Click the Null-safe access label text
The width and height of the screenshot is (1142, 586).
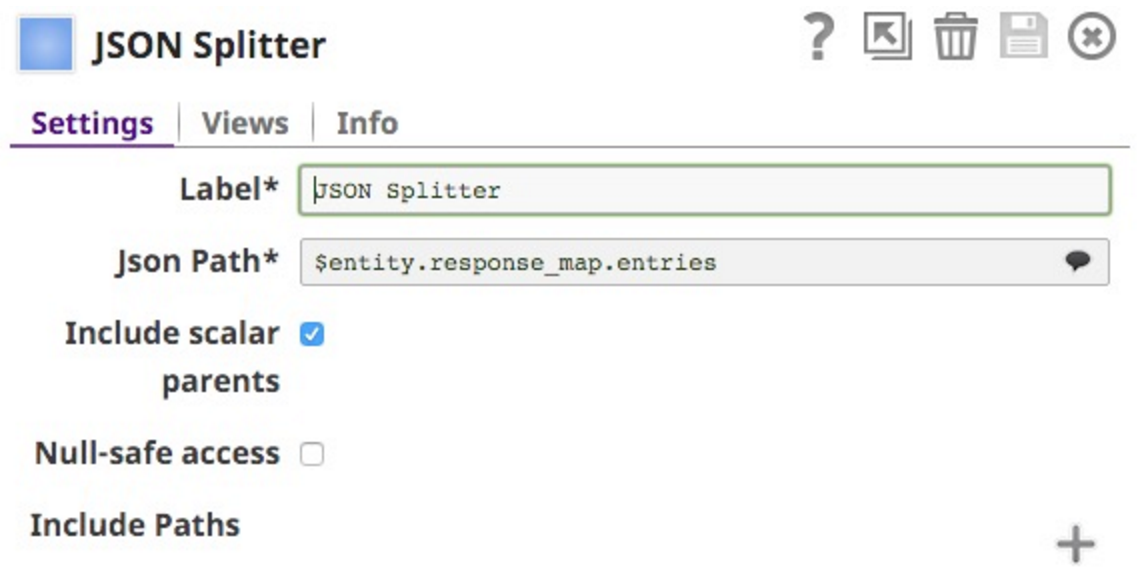pyautogui.click(x=157, y=454)
